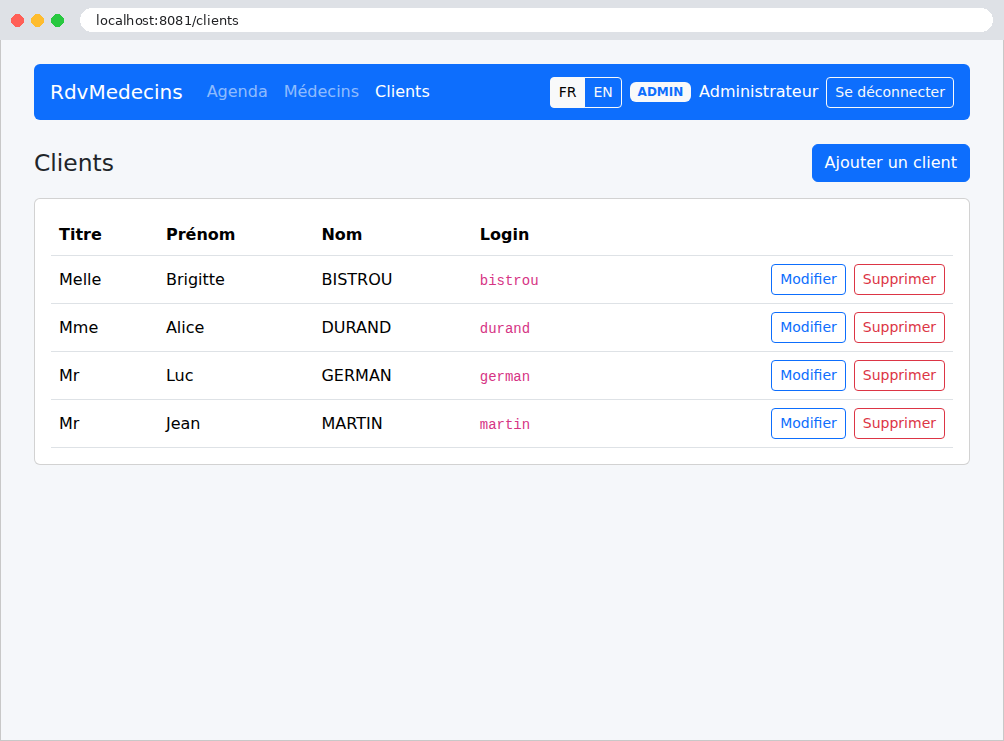The image size is (1004, 741).
Task: Delete the MARTIN client entry
Action: (x=899, y=423)
